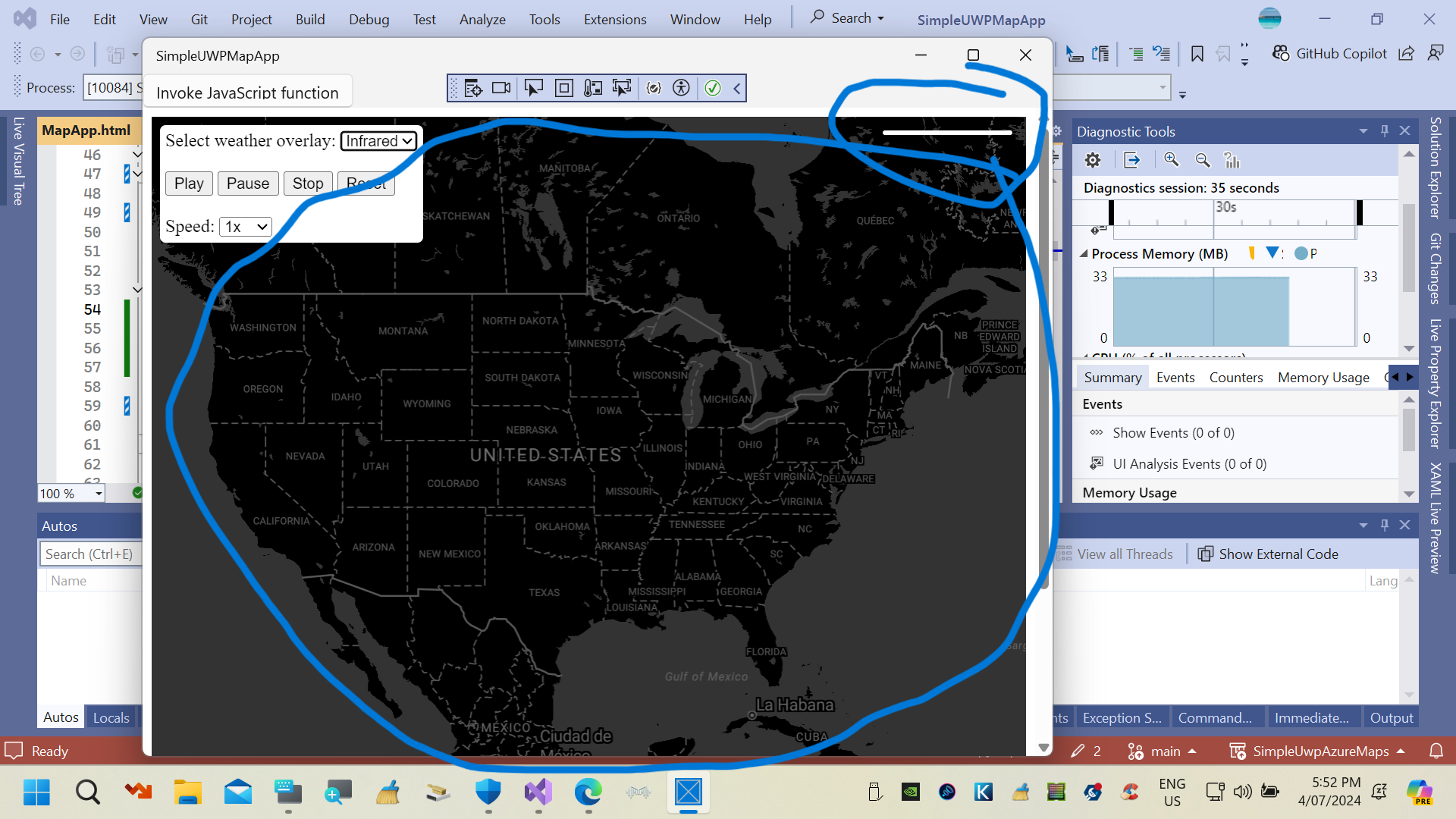The height and width of the screenshot is (819, 1456).
Task: Click the Reset animation button
Action: 366,183
